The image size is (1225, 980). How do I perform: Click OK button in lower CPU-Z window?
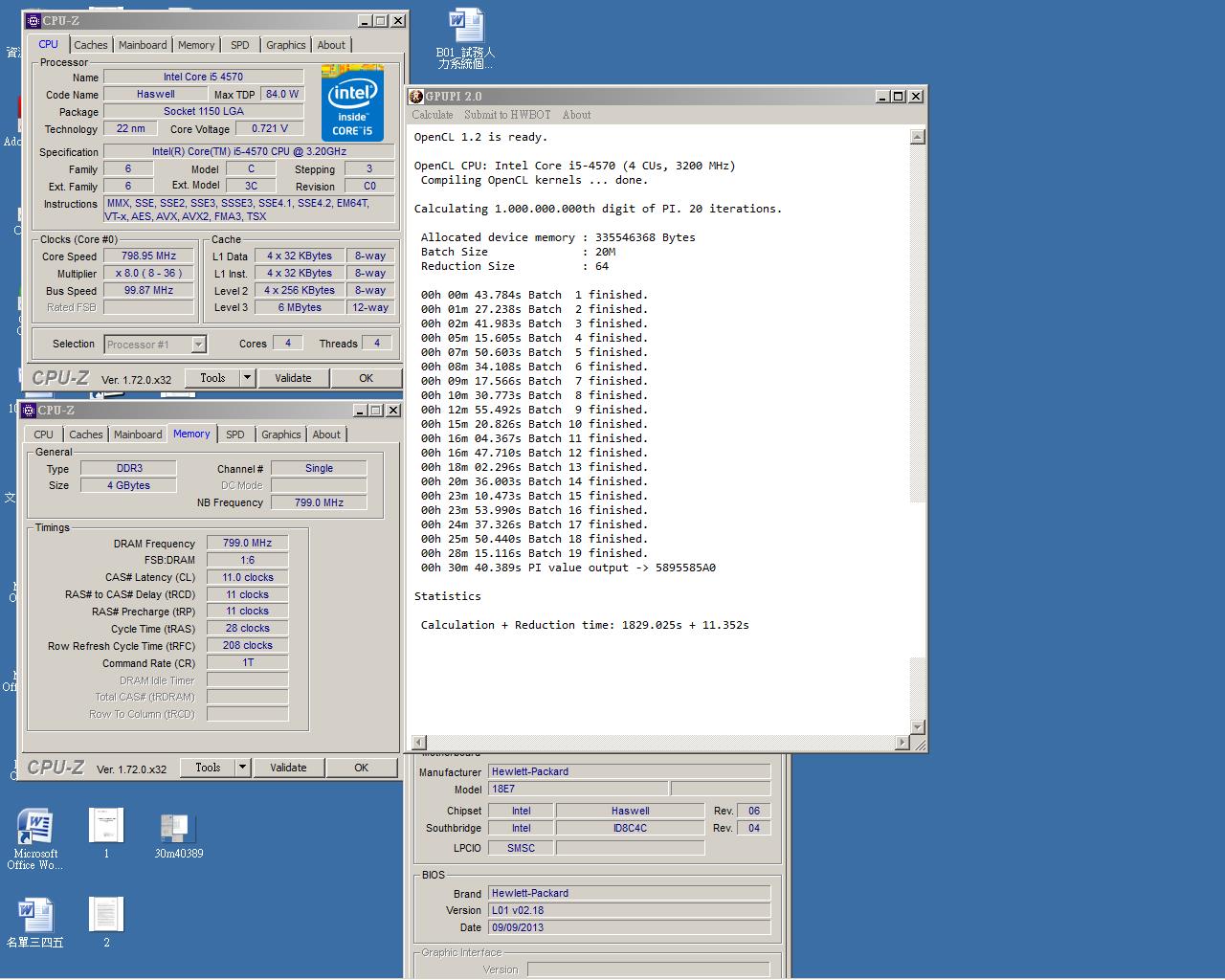tap(361, 768)
